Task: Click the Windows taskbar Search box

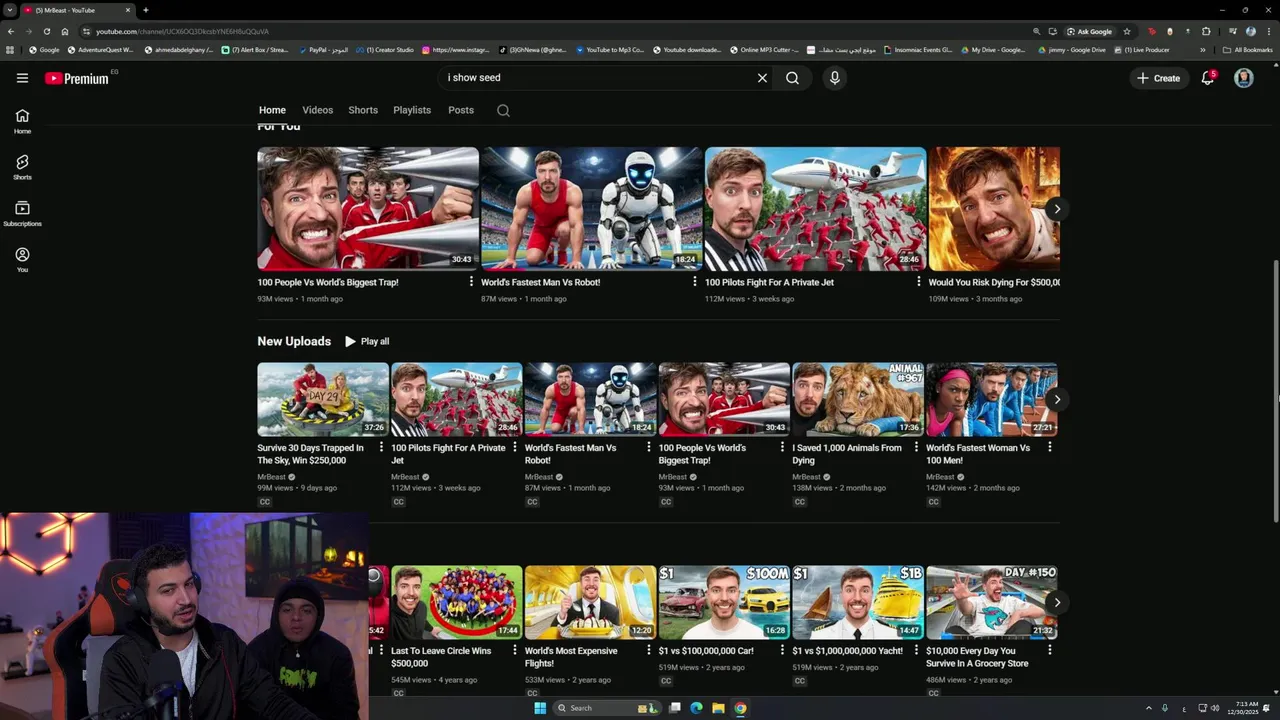Action: (605, 708)
